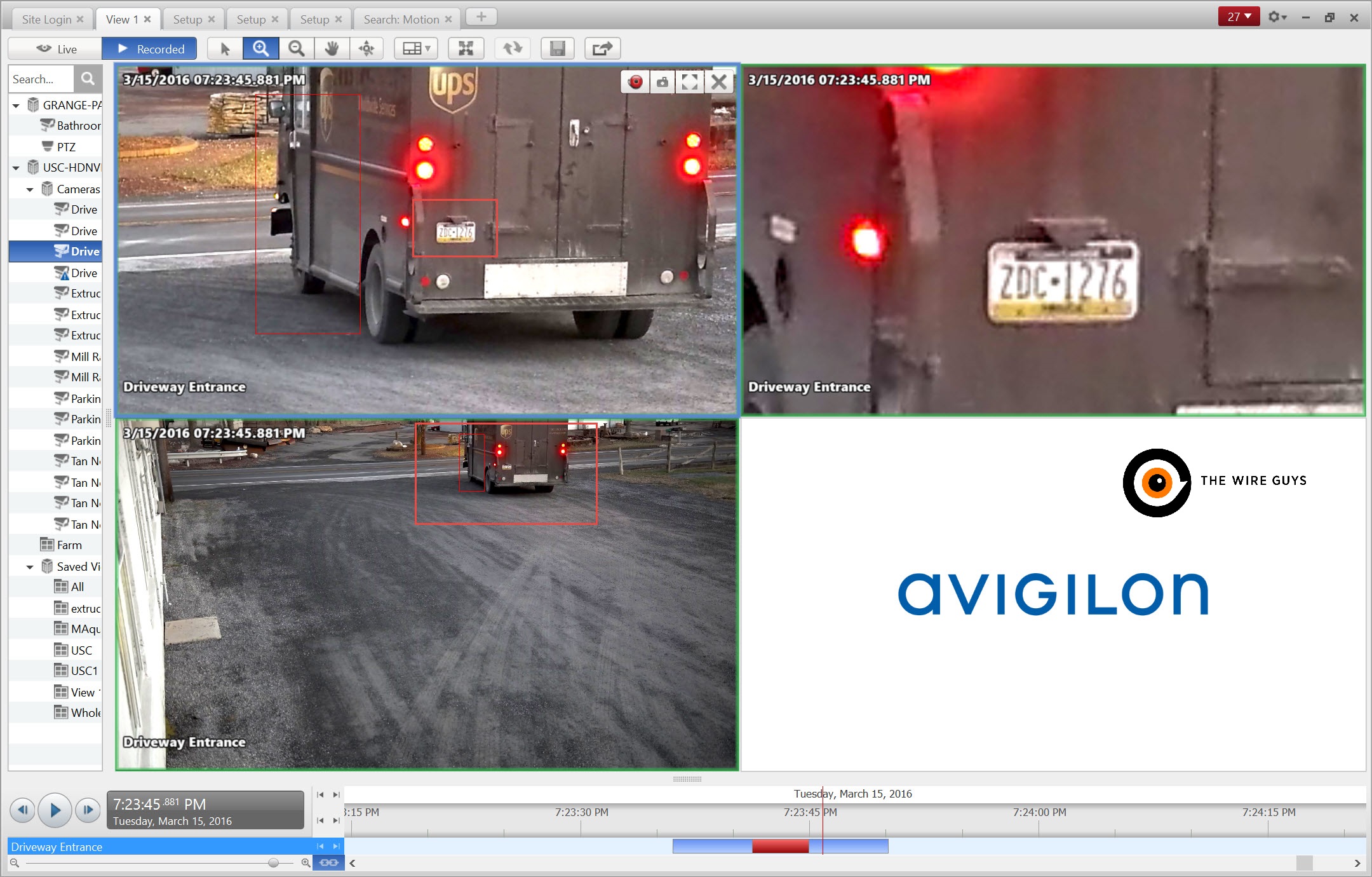Click the timeline zoom out magnifier
This screenshot has height=877, width=1372.
15,863
